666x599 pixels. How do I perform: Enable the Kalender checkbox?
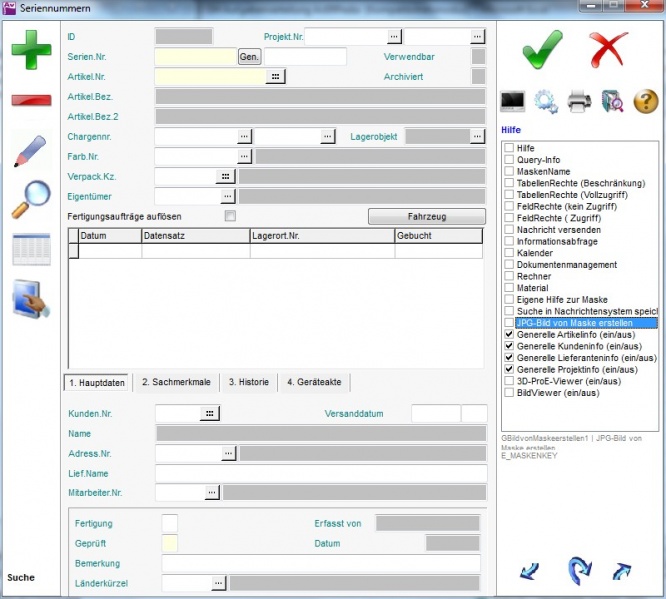(x=510, y=253)
